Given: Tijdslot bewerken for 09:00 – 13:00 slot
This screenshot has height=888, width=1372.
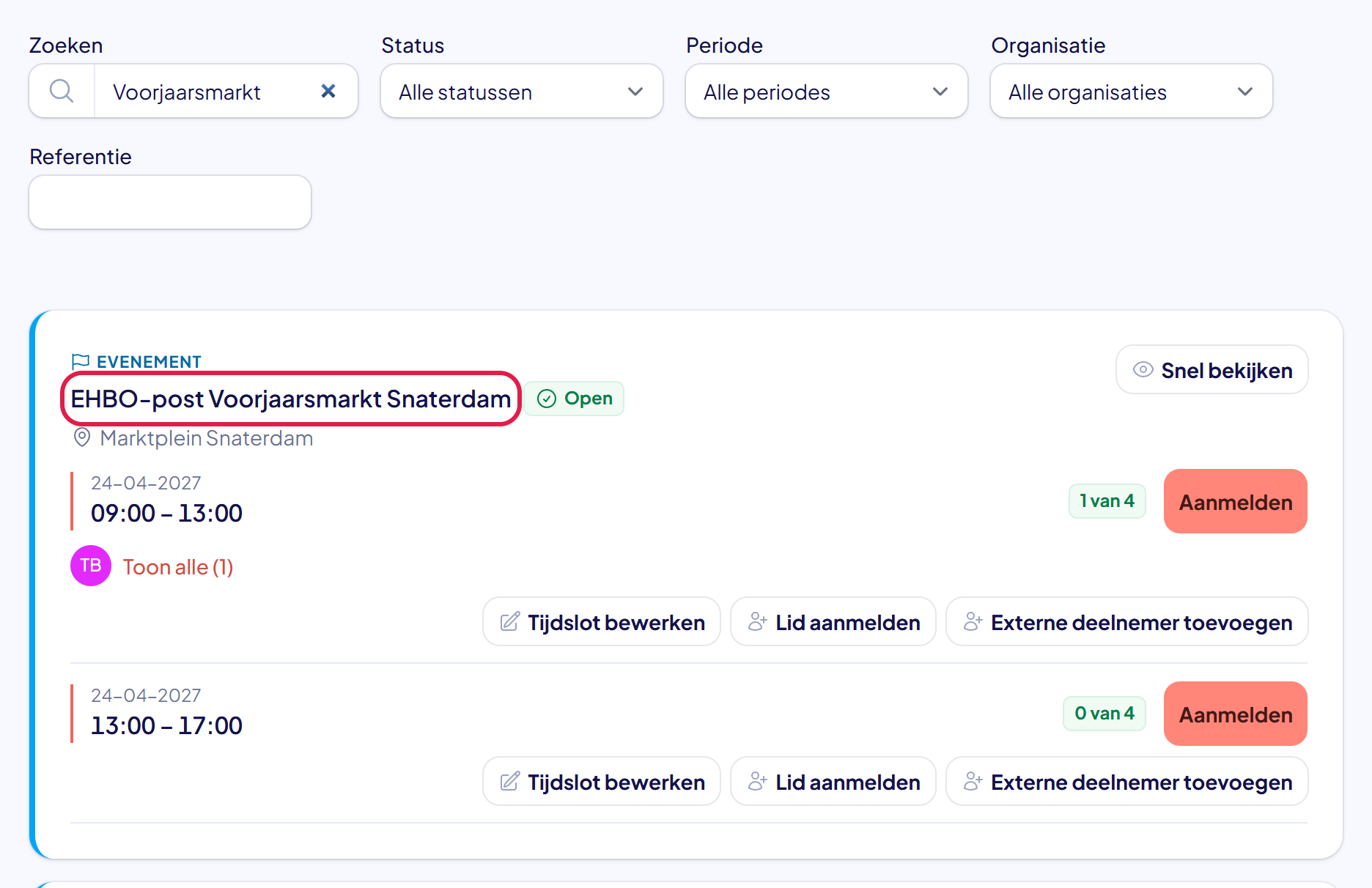Looking at the screenshot, I should pos(602,622).
